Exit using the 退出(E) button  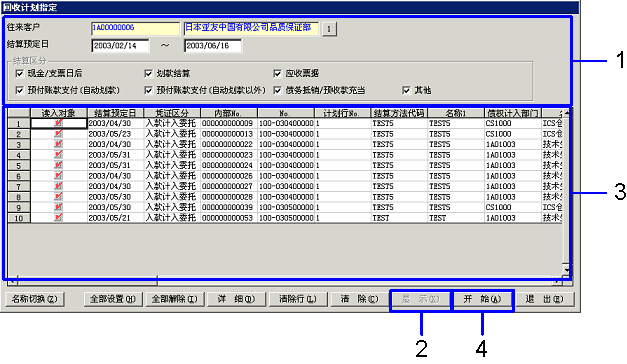(x=544, y=299)
